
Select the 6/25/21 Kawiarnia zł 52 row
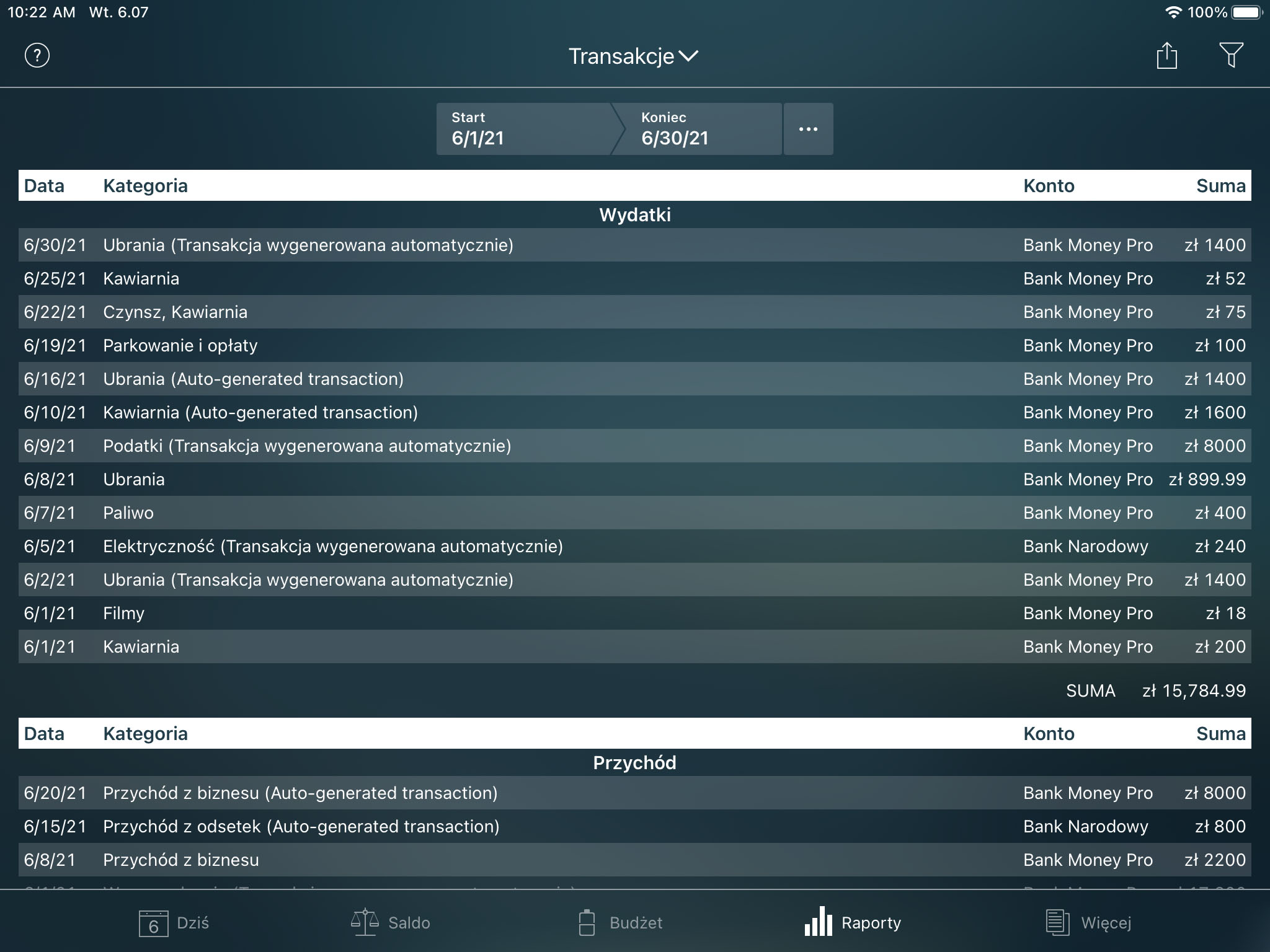(x=635, y=278)
